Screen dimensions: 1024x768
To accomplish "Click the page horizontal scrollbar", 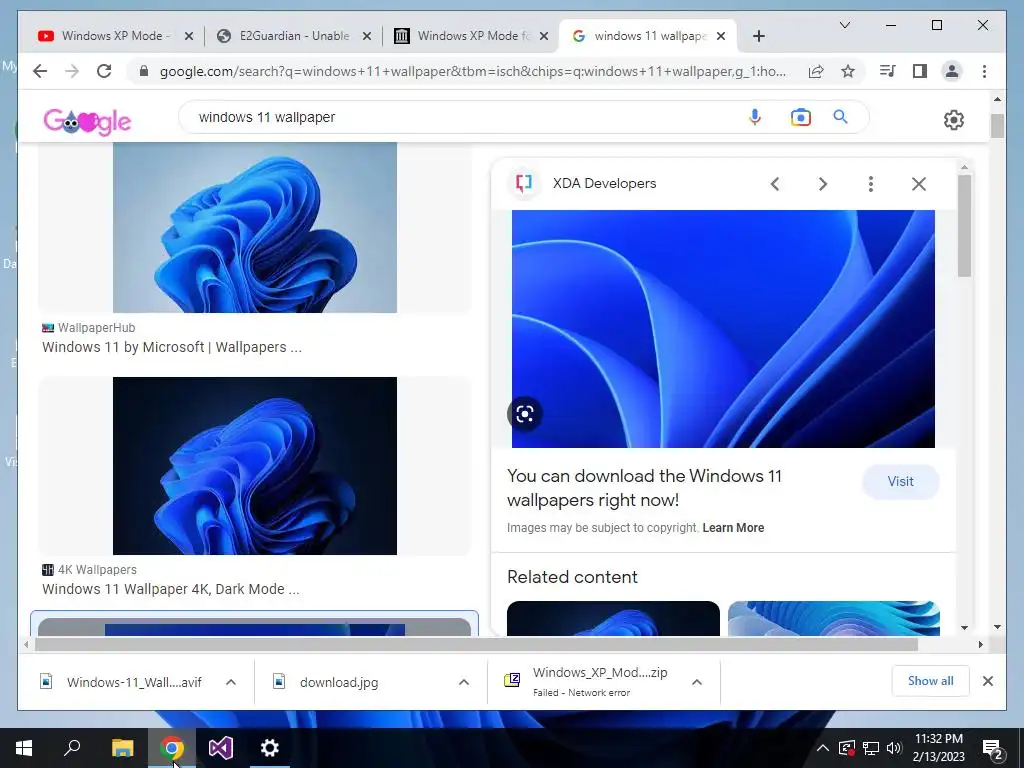I will click(x=477, y=645).
